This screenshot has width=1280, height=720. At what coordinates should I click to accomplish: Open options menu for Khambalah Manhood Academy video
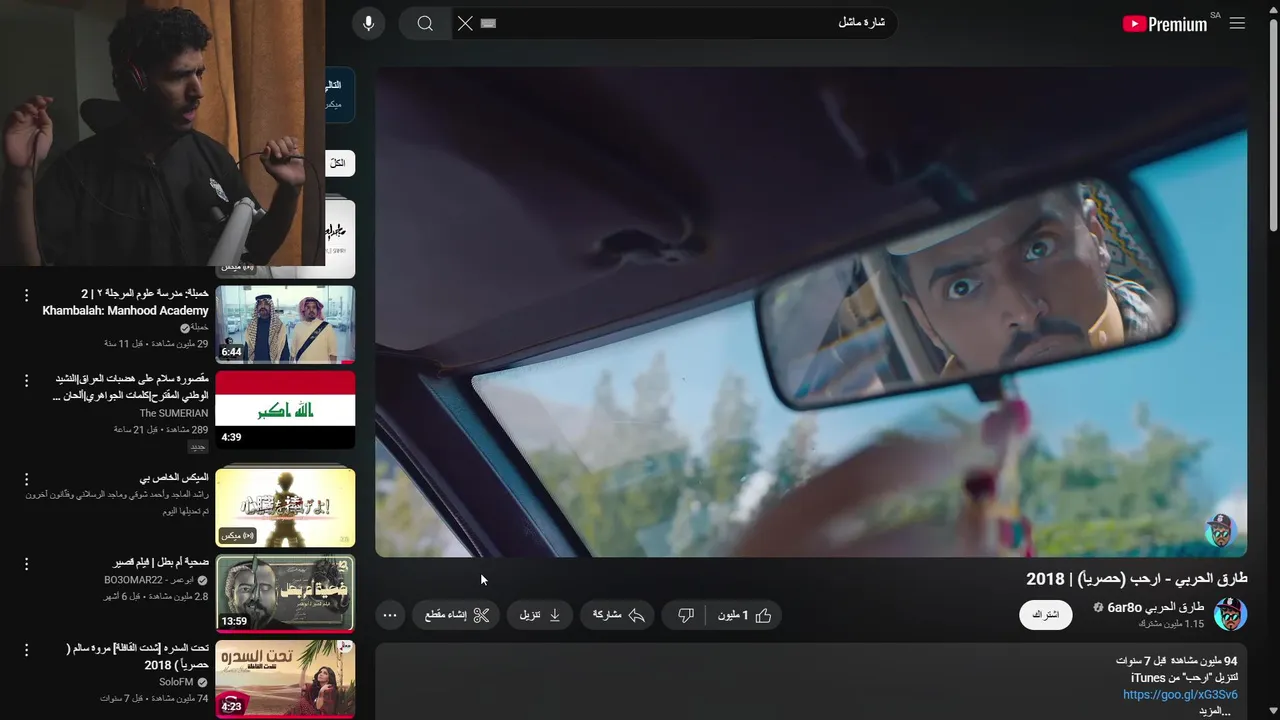[27, 296]
